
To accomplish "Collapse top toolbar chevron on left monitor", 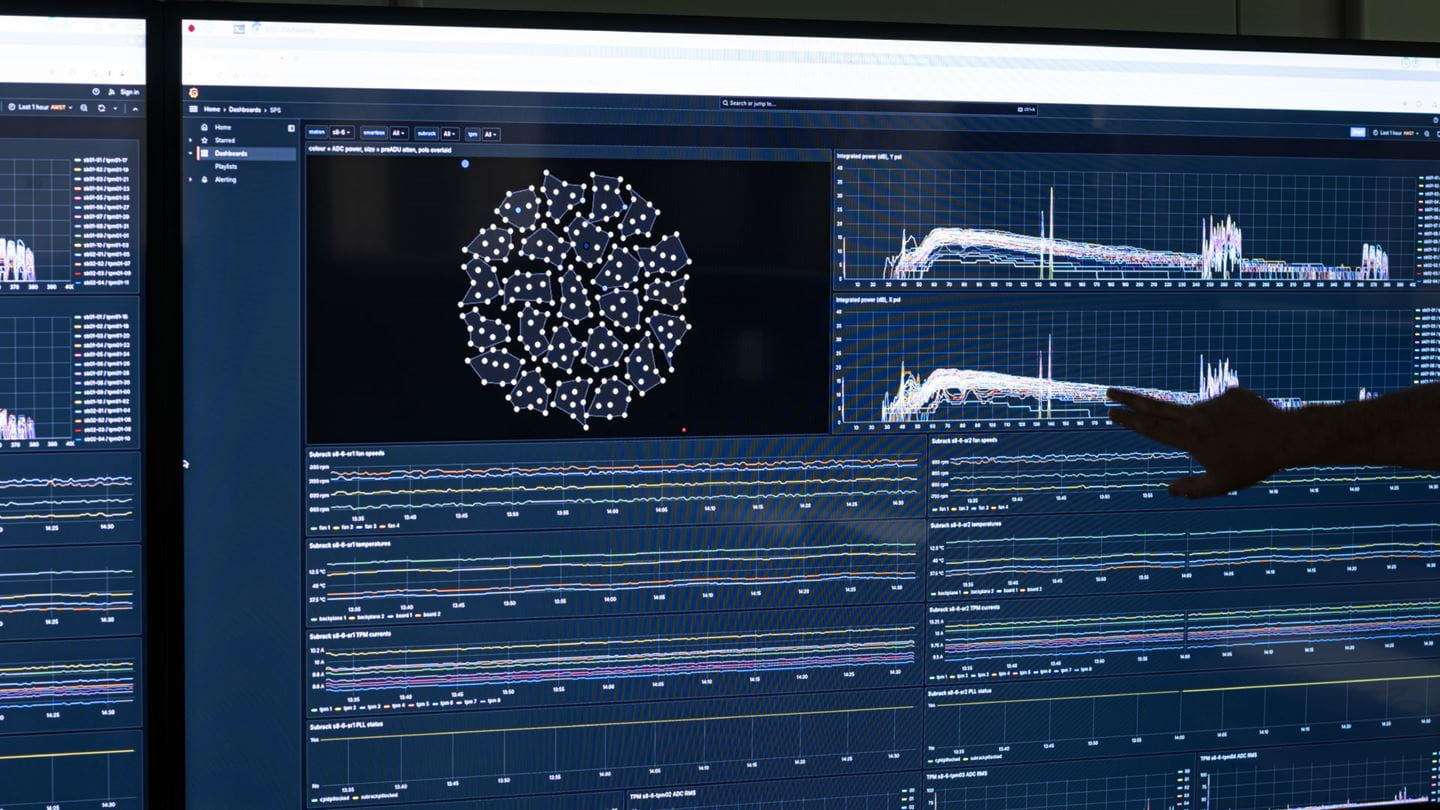I will tap(135, 109).
